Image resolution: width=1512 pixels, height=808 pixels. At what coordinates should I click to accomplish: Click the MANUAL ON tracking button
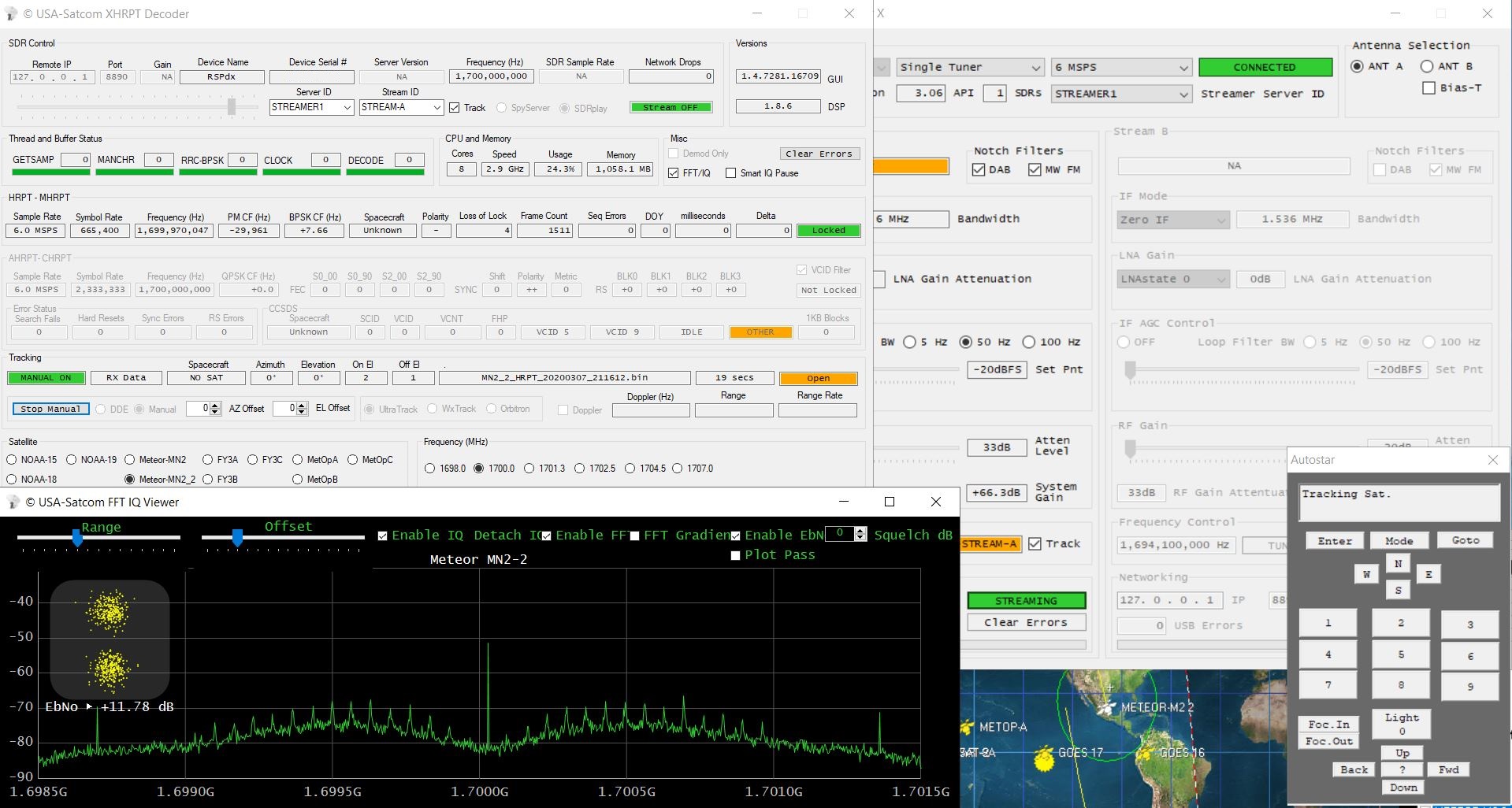46,378
